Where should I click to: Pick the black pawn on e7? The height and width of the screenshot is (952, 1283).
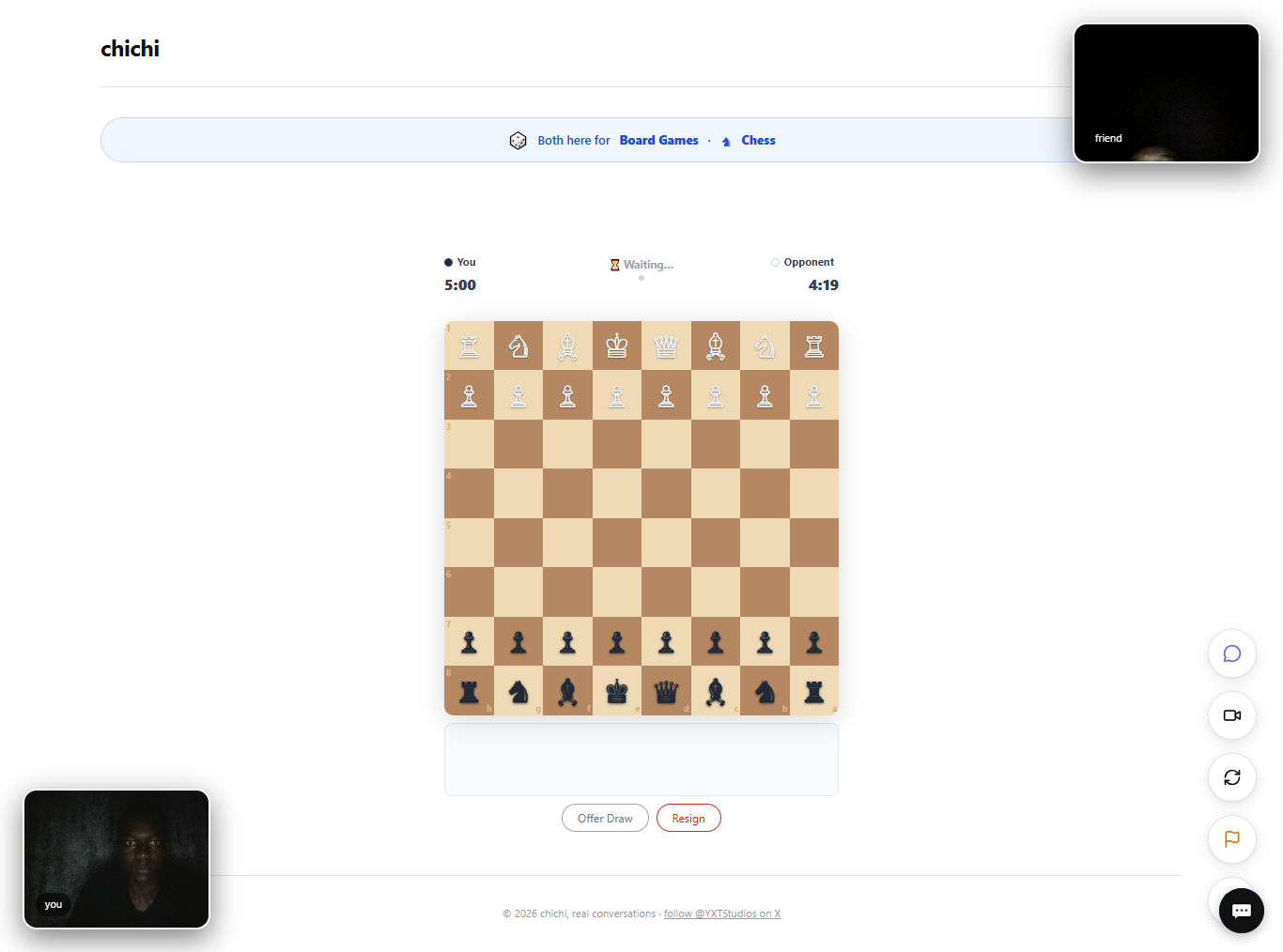617,642
